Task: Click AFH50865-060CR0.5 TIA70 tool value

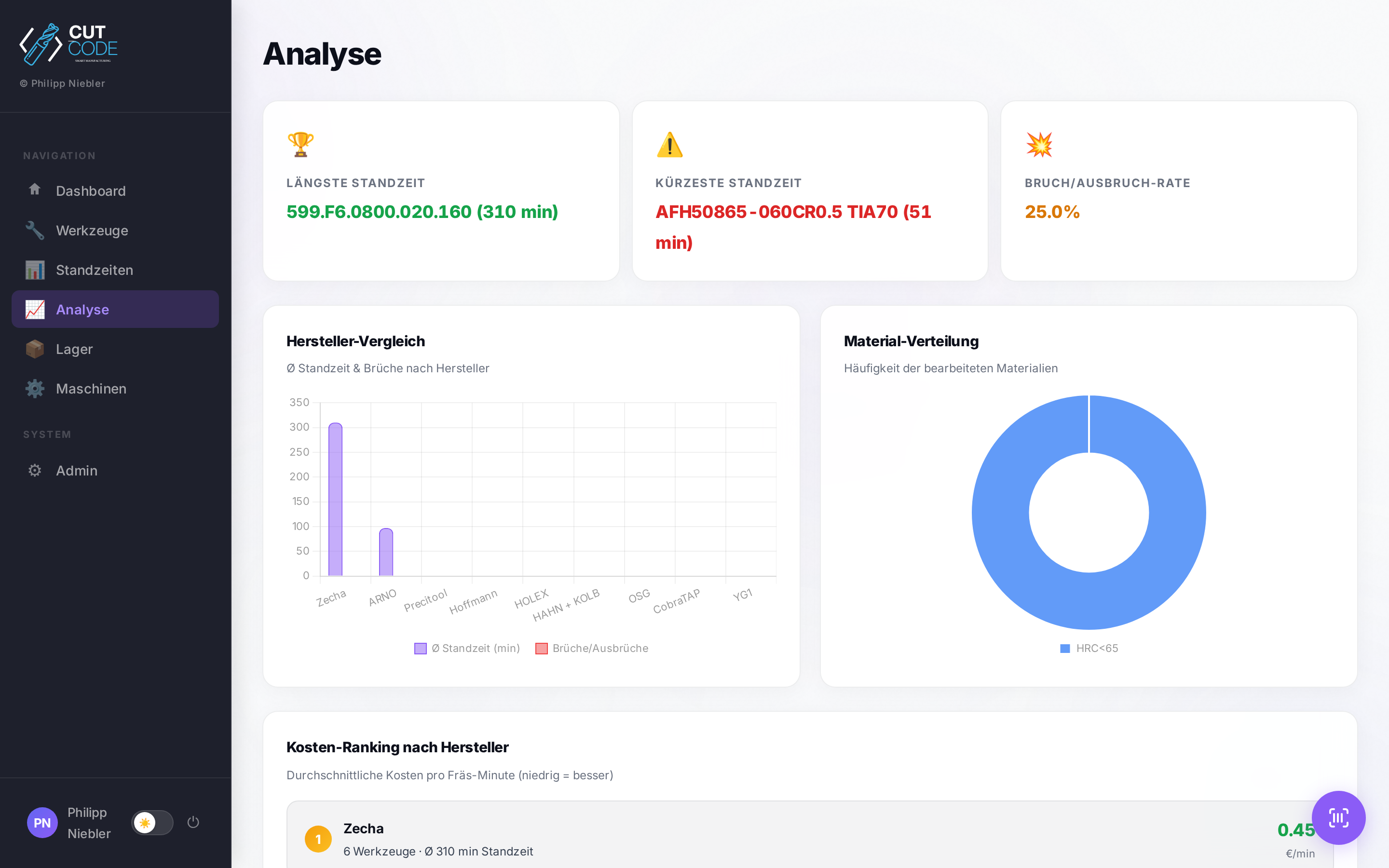Action: [793, 227]
